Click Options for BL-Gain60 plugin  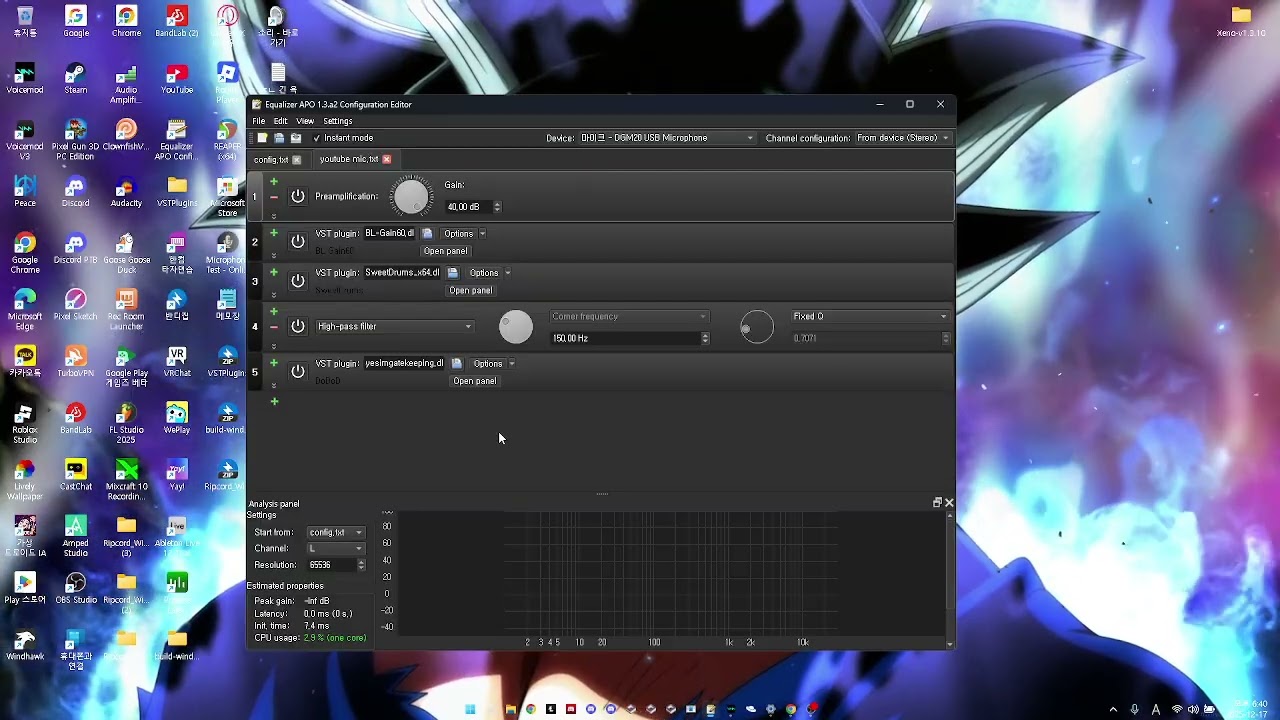pos(458,234)
